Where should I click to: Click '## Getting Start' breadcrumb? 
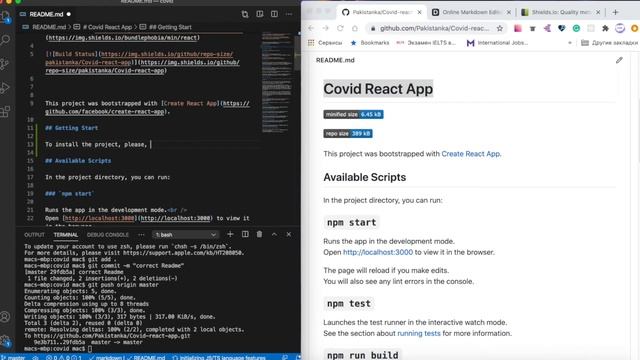(x=170, y=27)
